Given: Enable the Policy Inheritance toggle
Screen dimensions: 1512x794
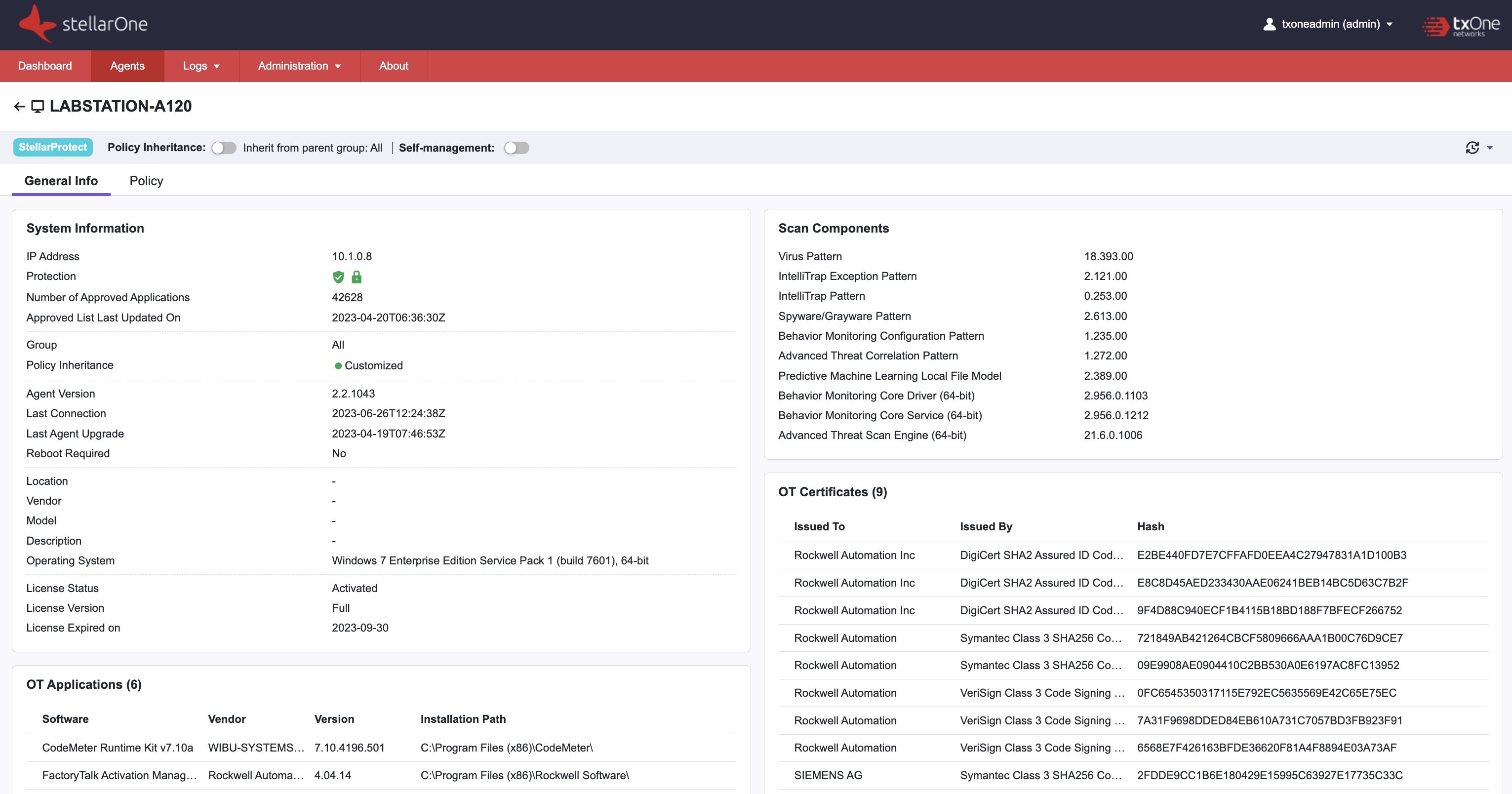Looking at the screenshot, I should click(224, 148).
